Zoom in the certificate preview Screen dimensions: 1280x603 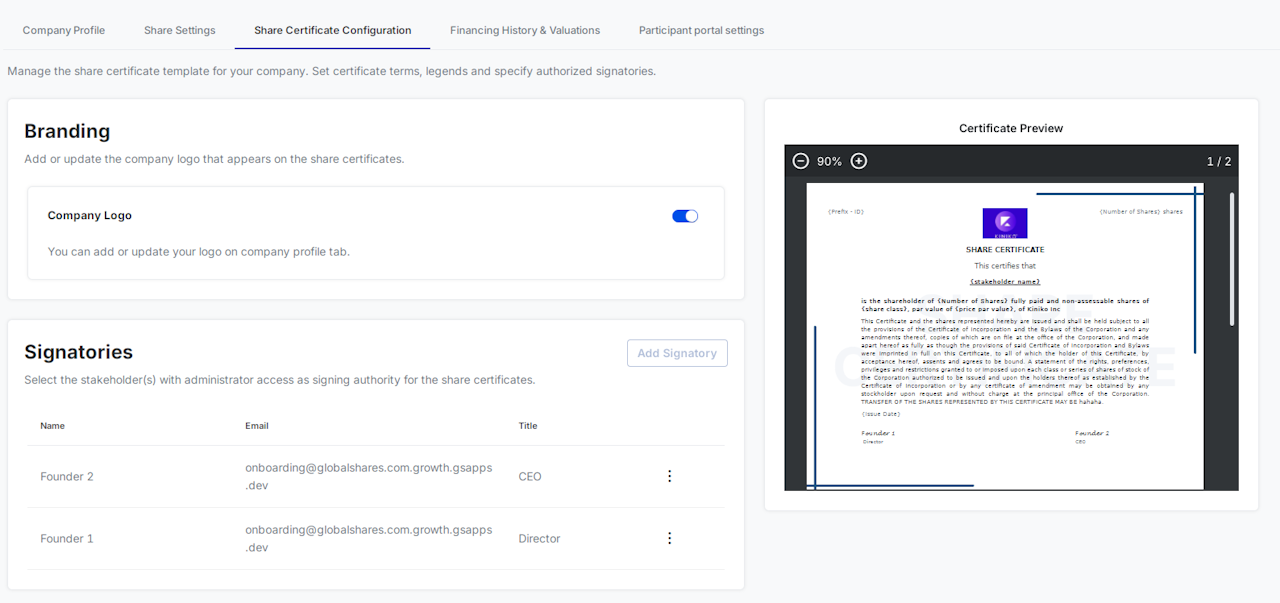pyautogui.click(x=859, y=161)
